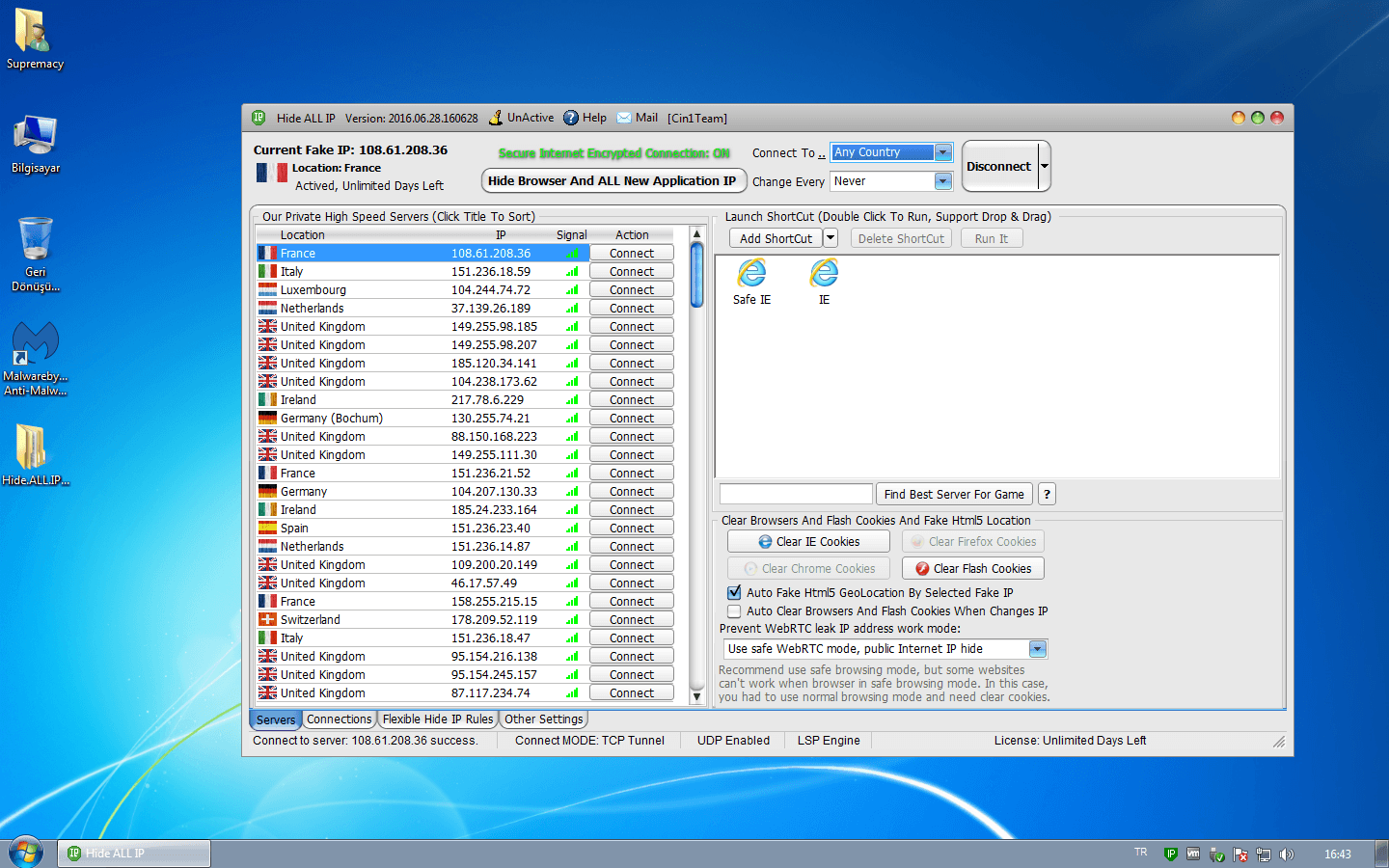Expand the Add ShortCut dropdown arrow
This screenshot has width=1389, height=868.
pos(831,238)
